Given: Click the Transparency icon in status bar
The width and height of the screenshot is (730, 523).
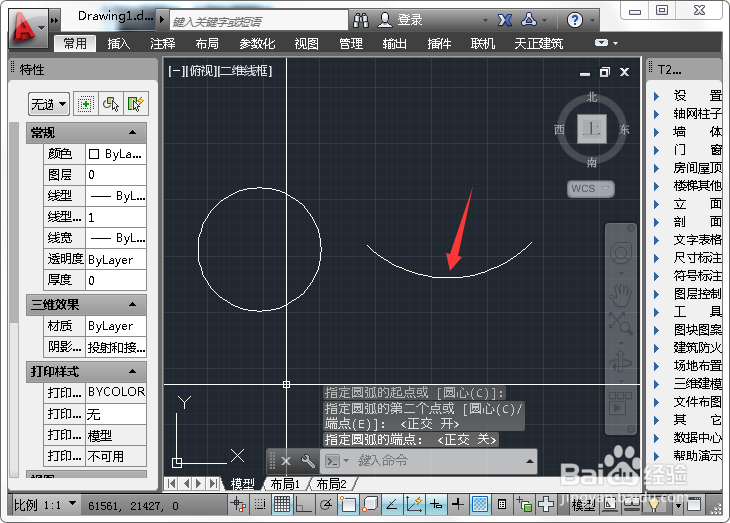Looking at the screenshot, I should pos(480,504).
